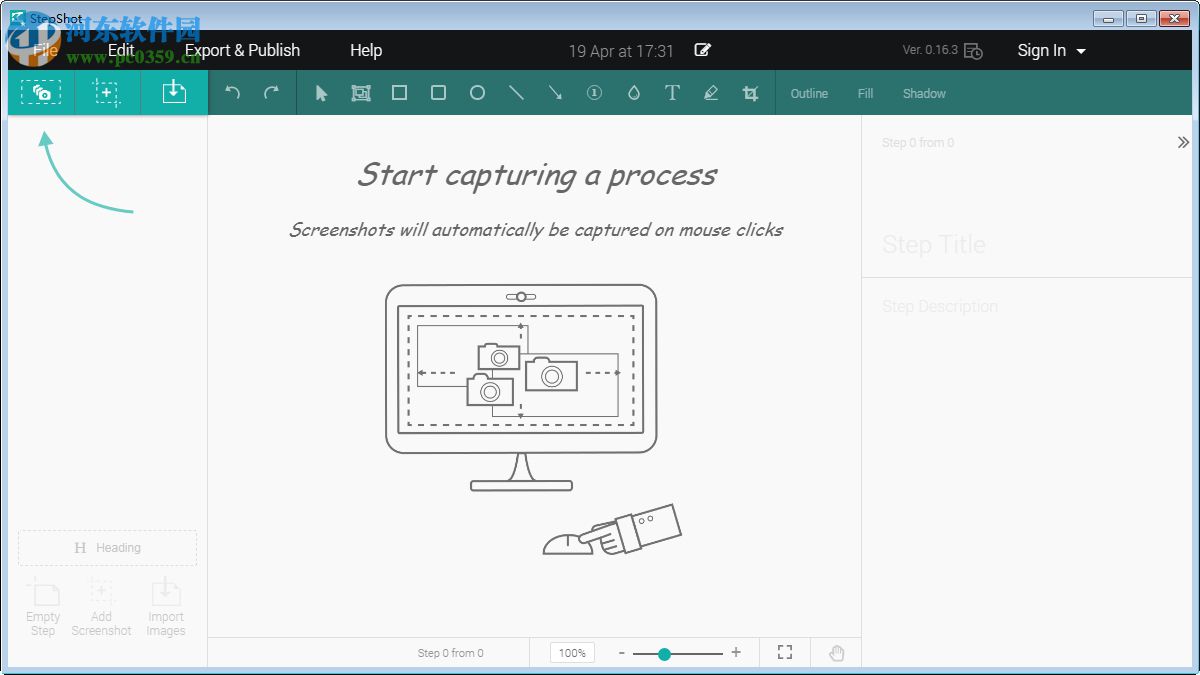This screenshot has height=675, width=1200.
Task: Open the Export & Publish menu
Action: click(242, 50)
